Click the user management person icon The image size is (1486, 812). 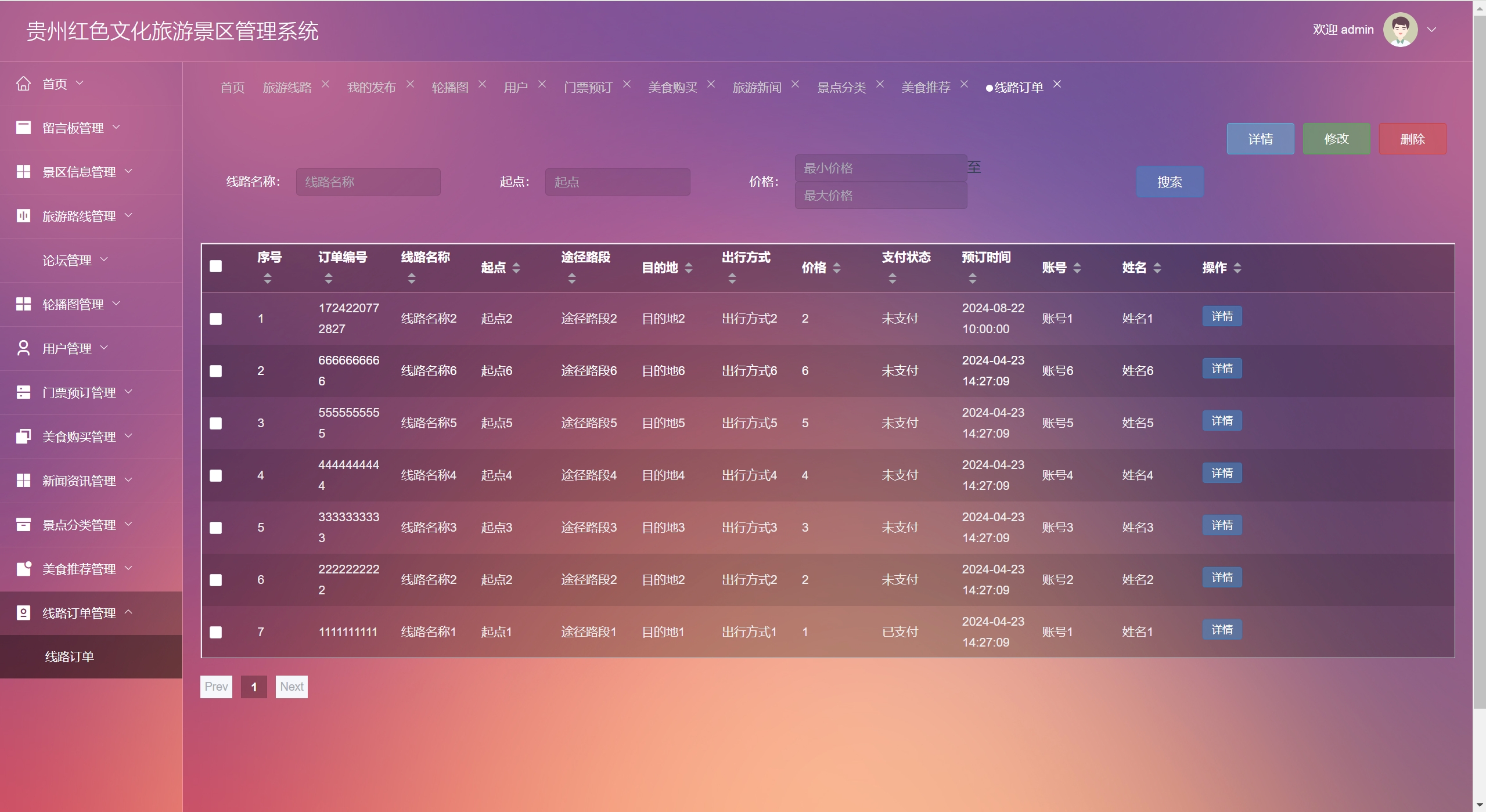click(x=23, y=348)
